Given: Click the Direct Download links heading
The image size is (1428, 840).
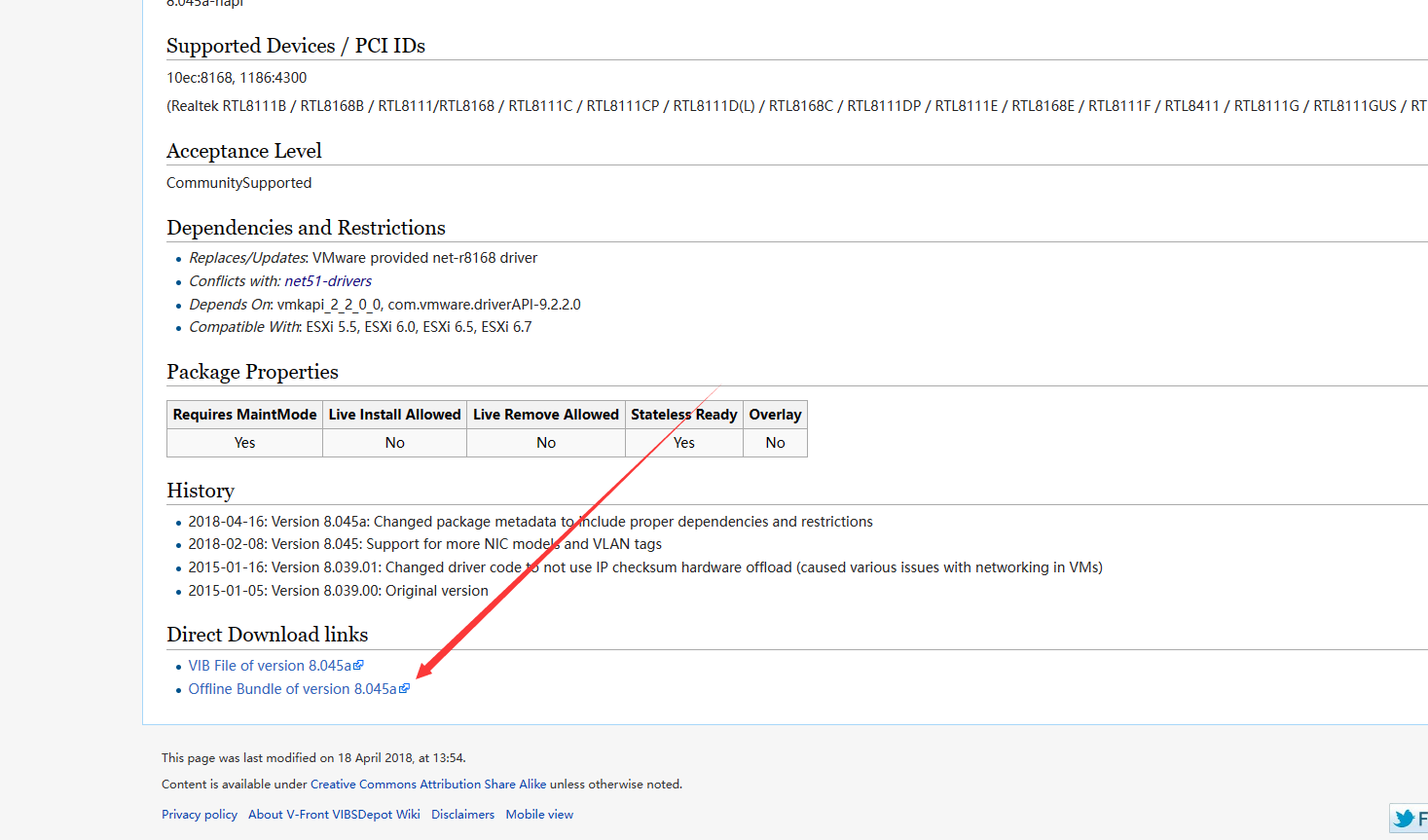Looking at the screenshot, I should (268, 635).
